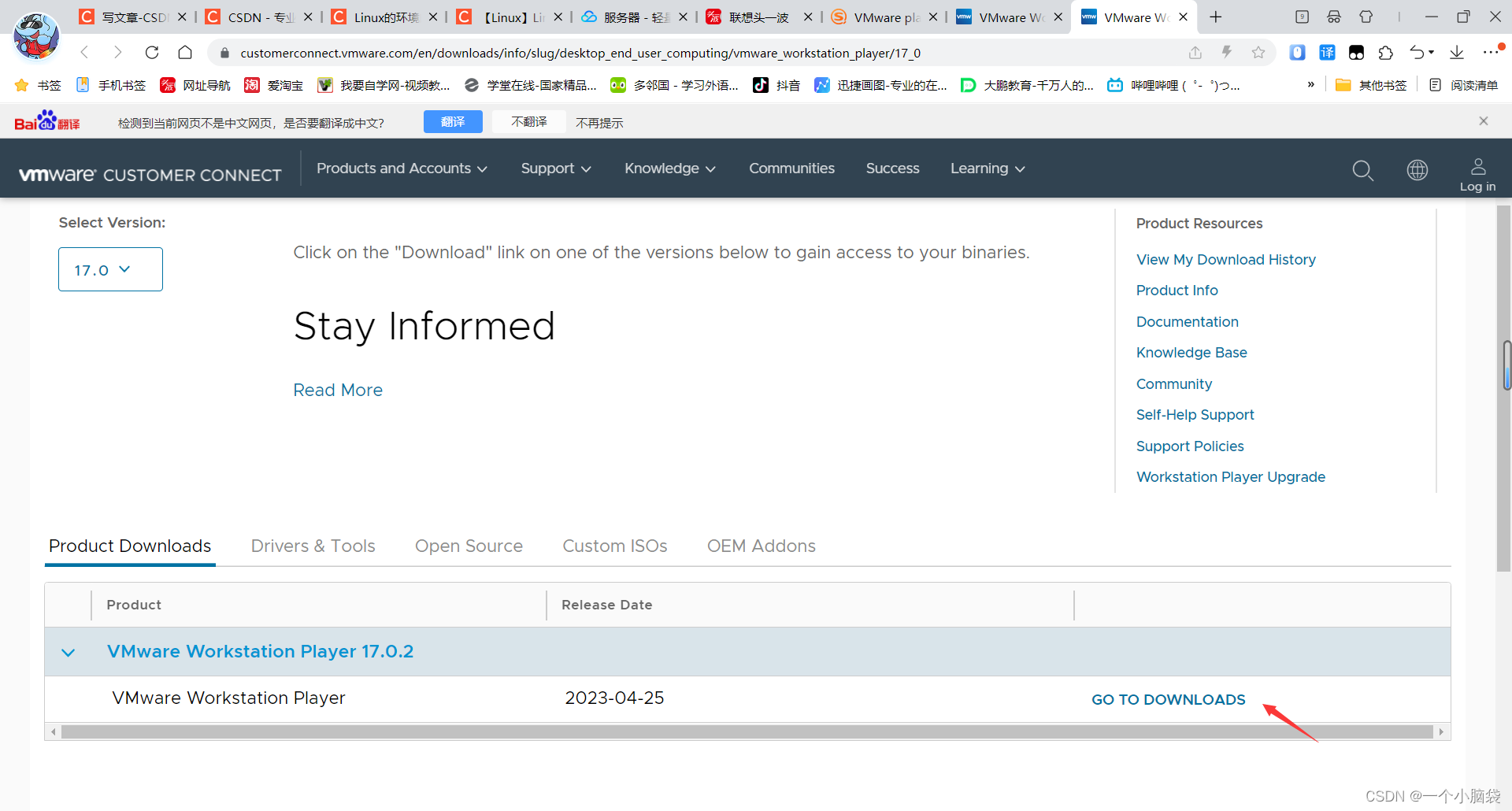The height and width of the screenshot is (811, 1512).
Task: Select the Product Downloads tab
Action: click(130, 546)
